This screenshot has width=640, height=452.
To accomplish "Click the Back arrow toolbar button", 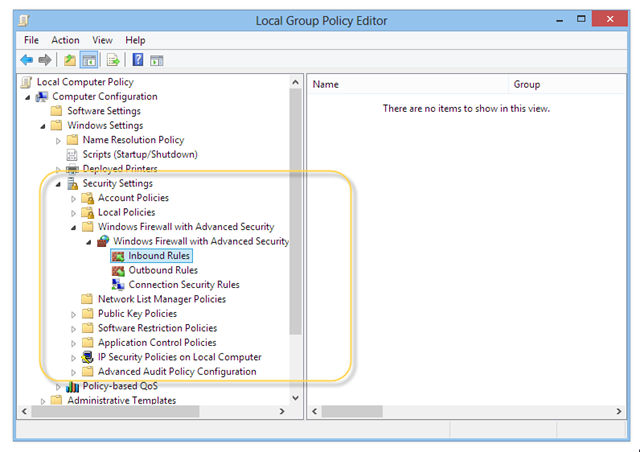I will 27,60.
